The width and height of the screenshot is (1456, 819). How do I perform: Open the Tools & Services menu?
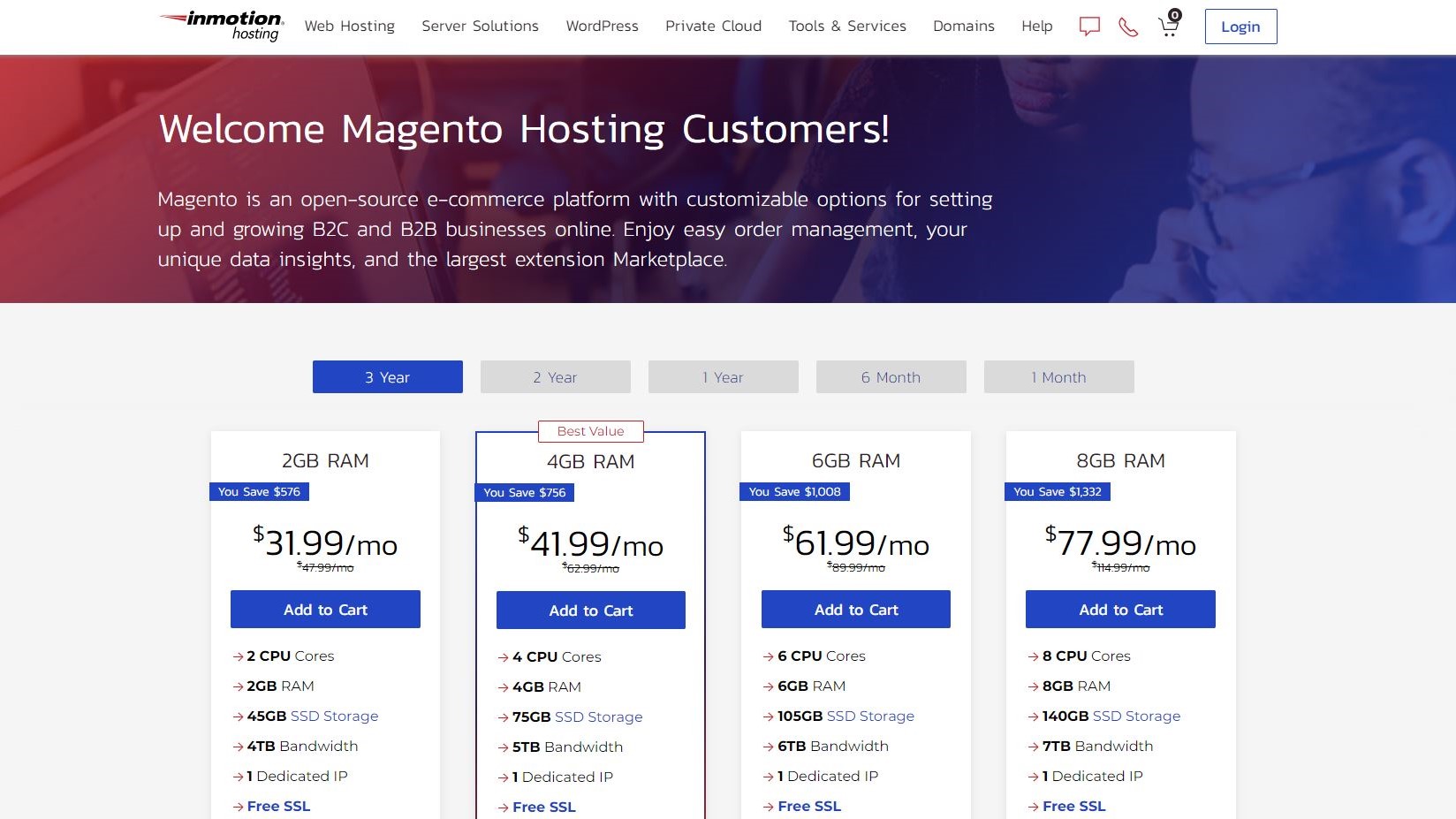click(847, 27)
